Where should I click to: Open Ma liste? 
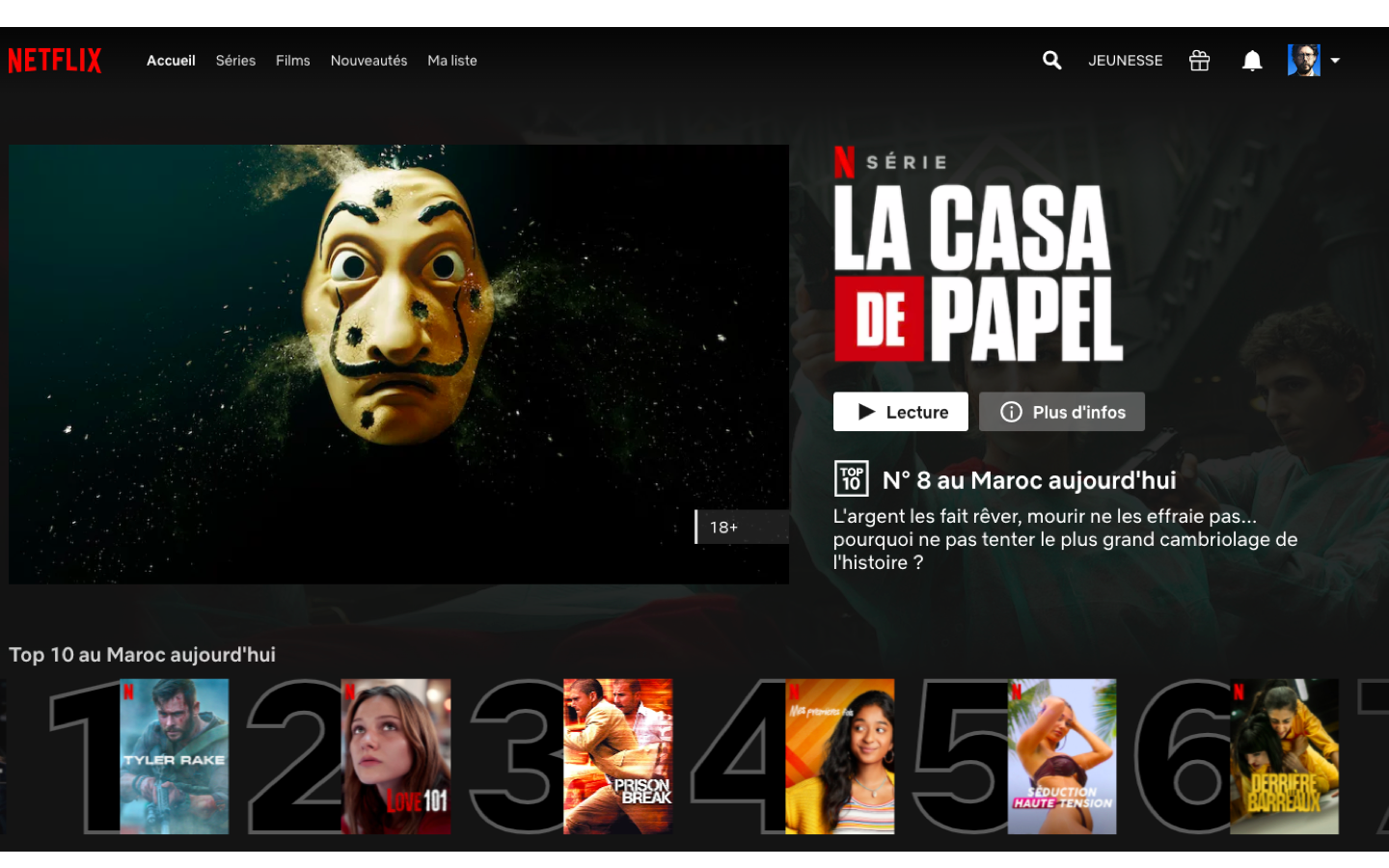[x=451, y=61]
